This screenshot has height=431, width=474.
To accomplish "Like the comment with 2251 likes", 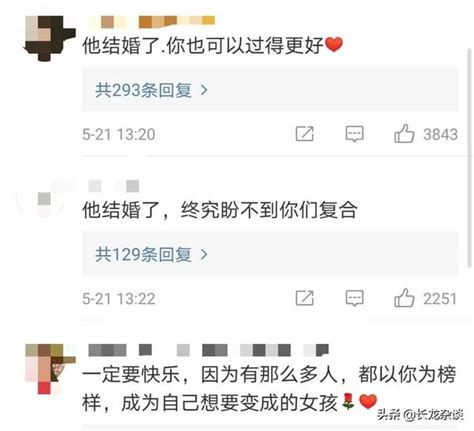I will [x=404, y=298].
